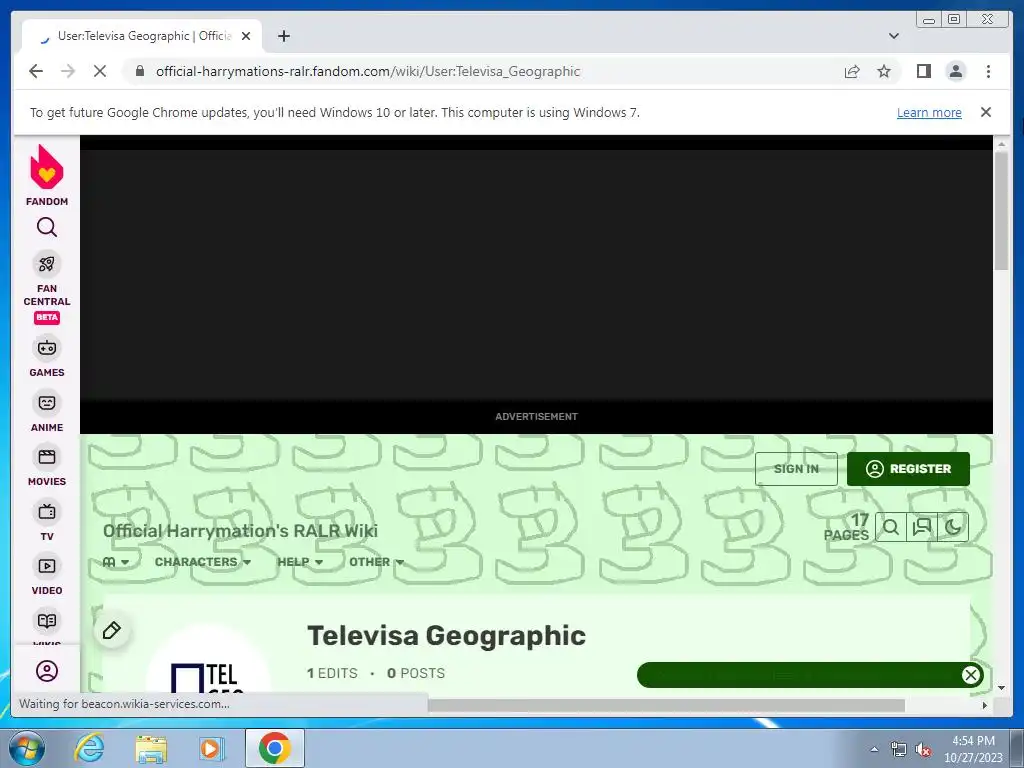Click the wiki search magnifier button
Screen dimensions: 1024x768
tap(891, 527)
